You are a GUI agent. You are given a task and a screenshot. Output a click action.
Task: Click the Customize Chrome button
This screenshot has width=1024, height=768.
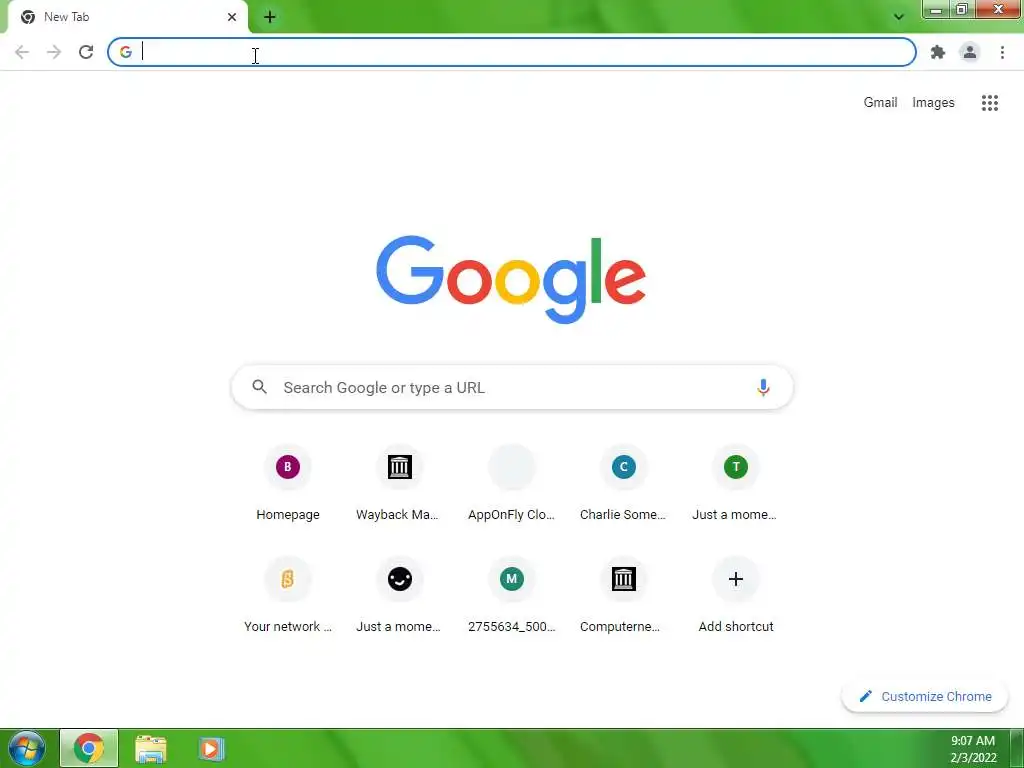(x=925, y=696)
